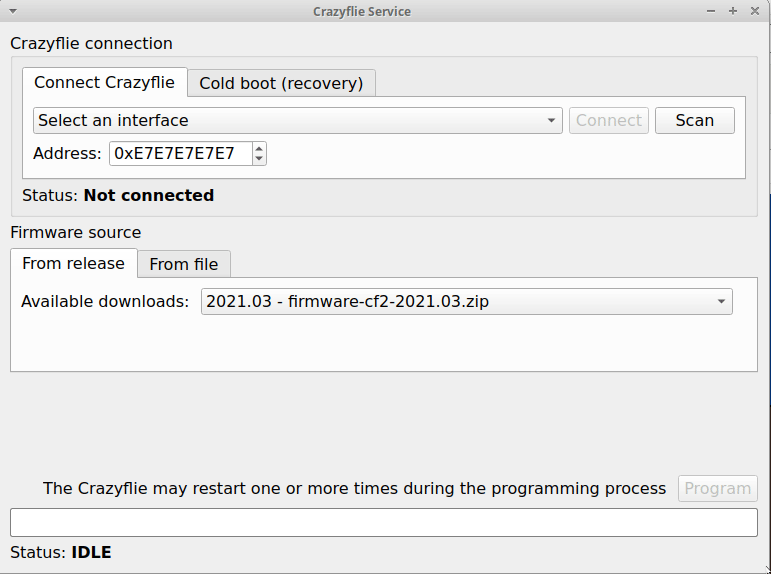Switch to the Connect Crazyflie tab
This screenshot has width=771, height=574.
[104, 83]
